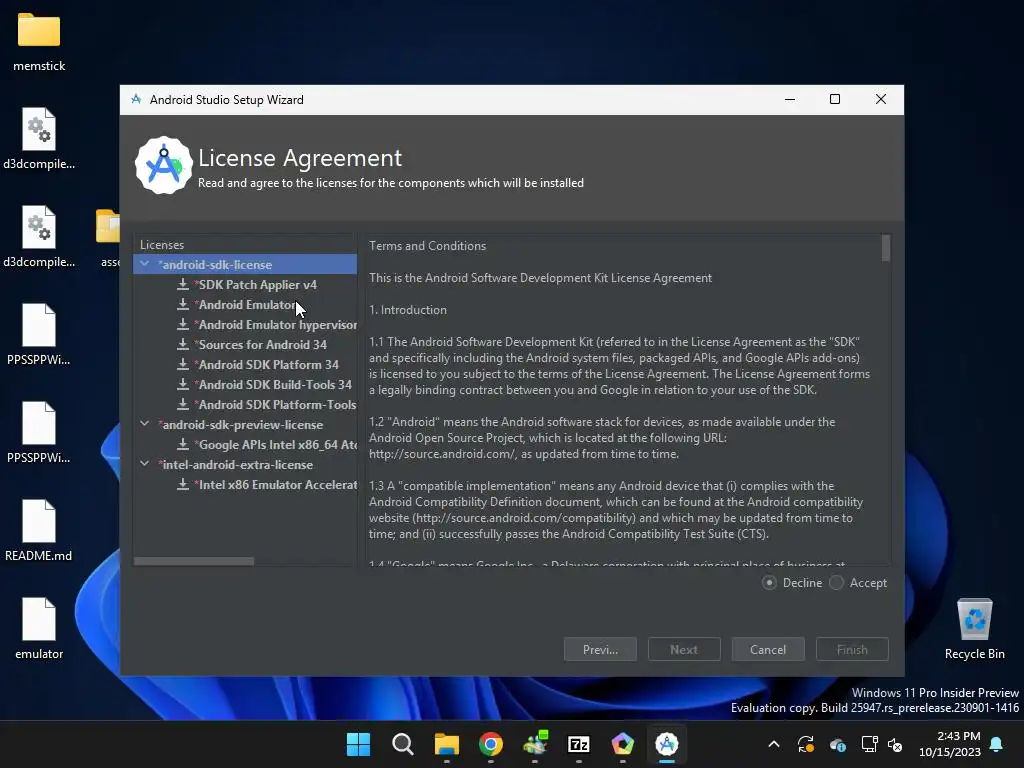Select 'Intel x86 Emulator Accelerat' row
The image size is (1024, 768).
coord(245,485)
